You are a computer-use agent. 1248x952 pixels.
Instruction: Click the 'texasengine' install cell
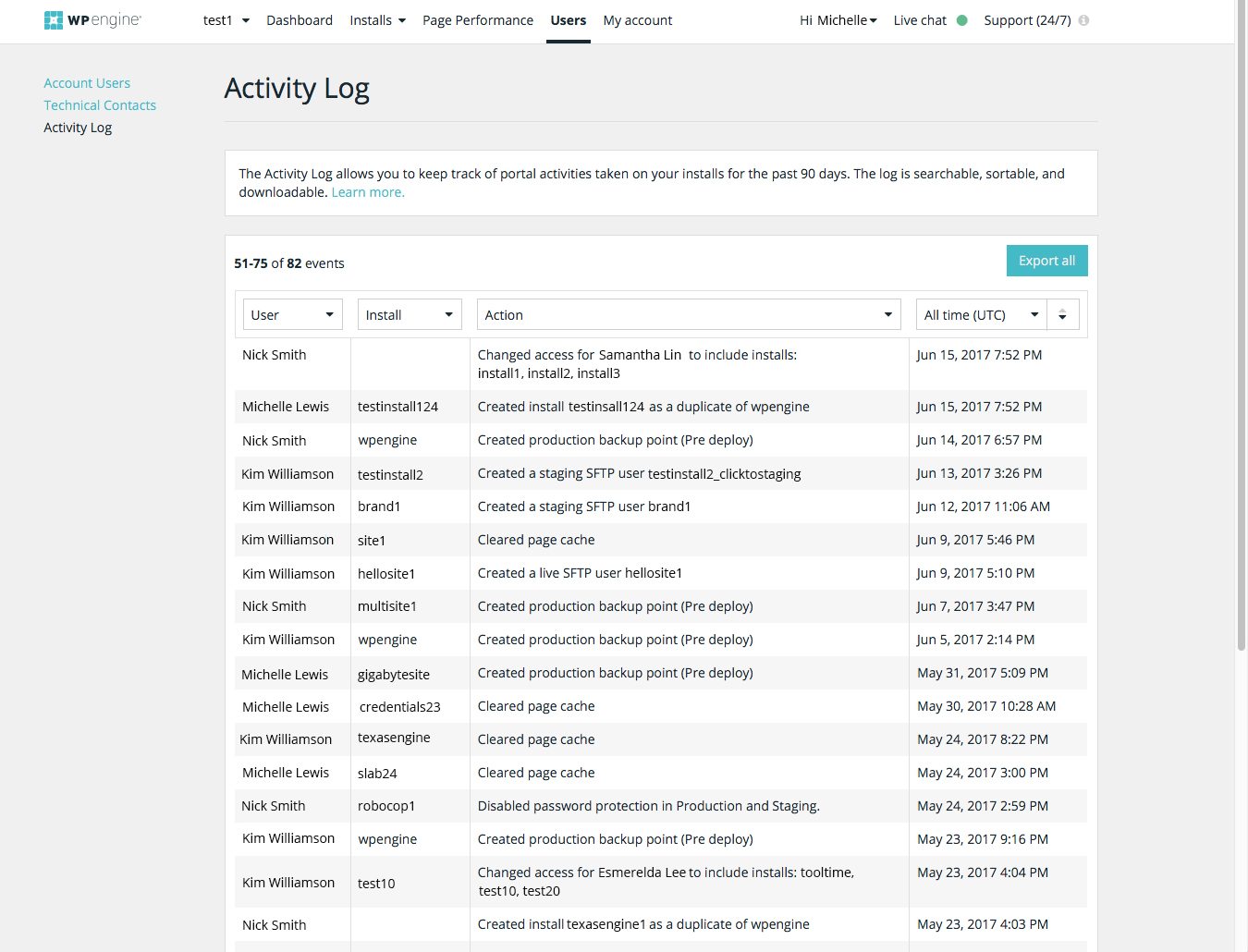coord(394,738)
